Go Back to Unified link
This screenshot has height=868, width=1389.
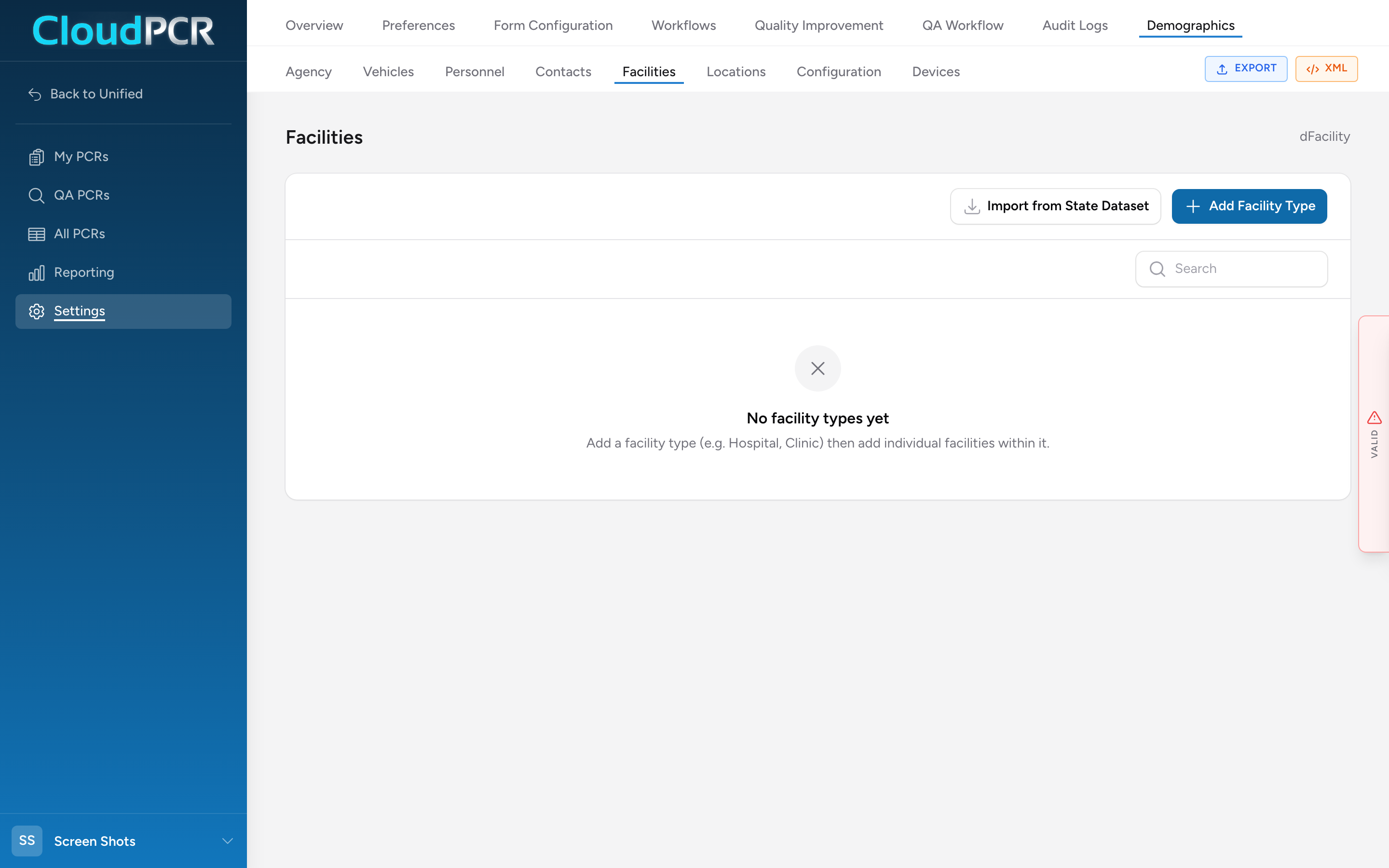coord(85,94)
